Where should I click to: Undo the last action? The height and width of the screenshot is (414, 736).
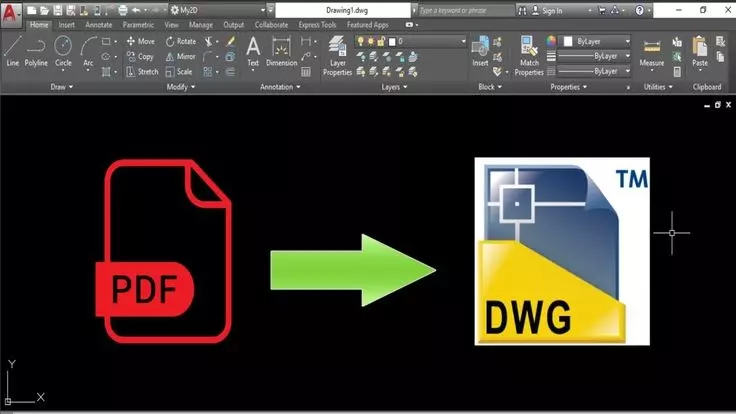click(136, 10)
